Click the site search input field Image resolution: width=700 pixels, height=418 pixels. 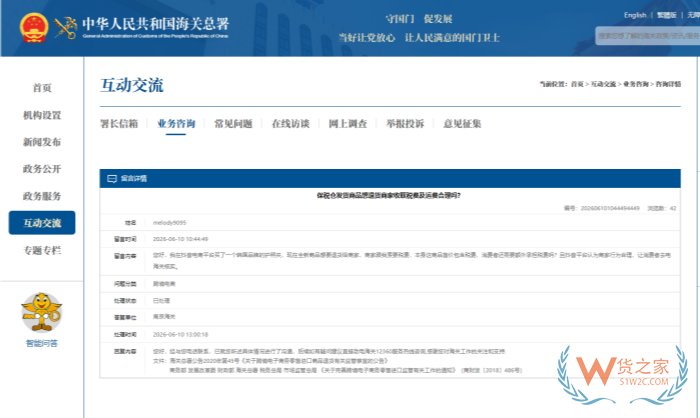[648, 36]
